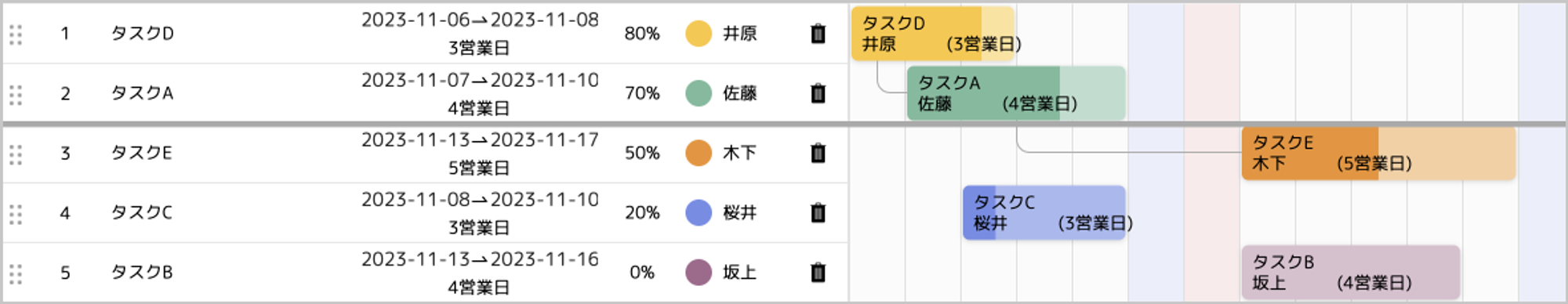Select the drag handle for タスクE row
The width and height of the screenshot is (1568, 304).
[16, 154]
